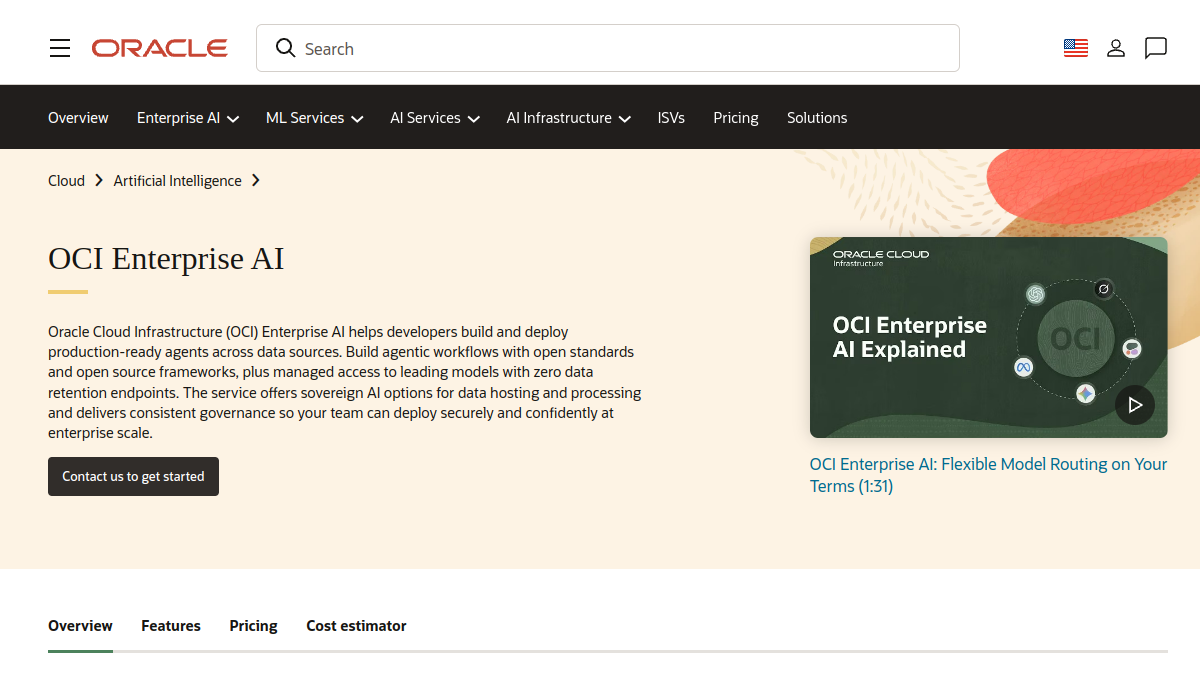Switch to the lower Pricing tab
The width and height of the screenshot is (1200, 675).
tap(253, 626)
